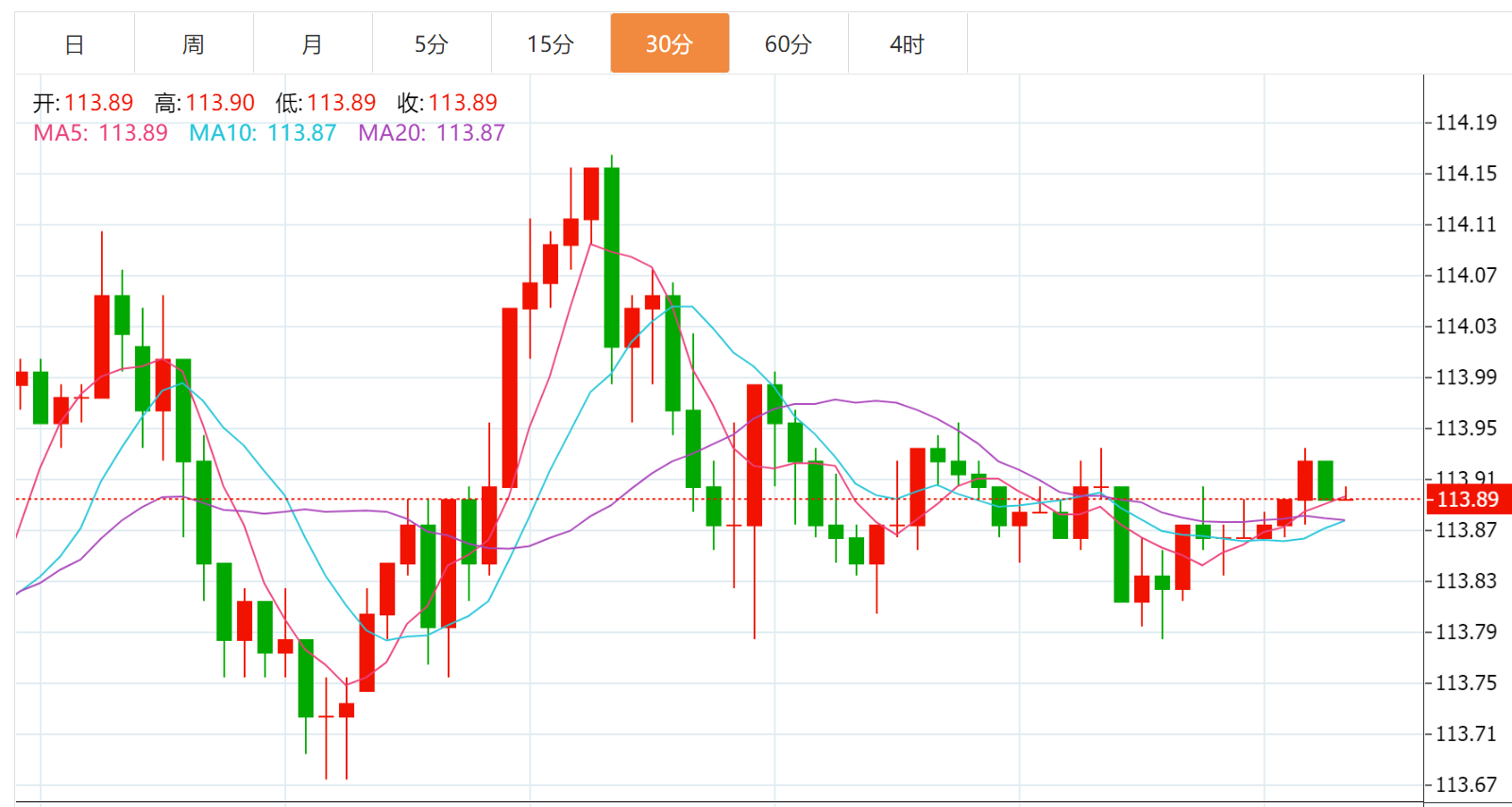Click the highlighted 30分 tab
The width and height of the screenshot is (1512, 807).
pos(670,44)
